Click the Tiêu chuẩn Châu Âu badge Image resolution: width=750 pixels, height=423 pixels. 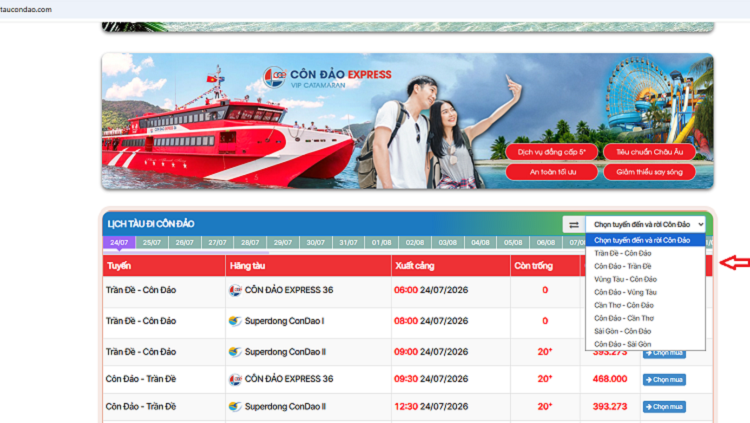pyautogui.click(x=649, y=152)
